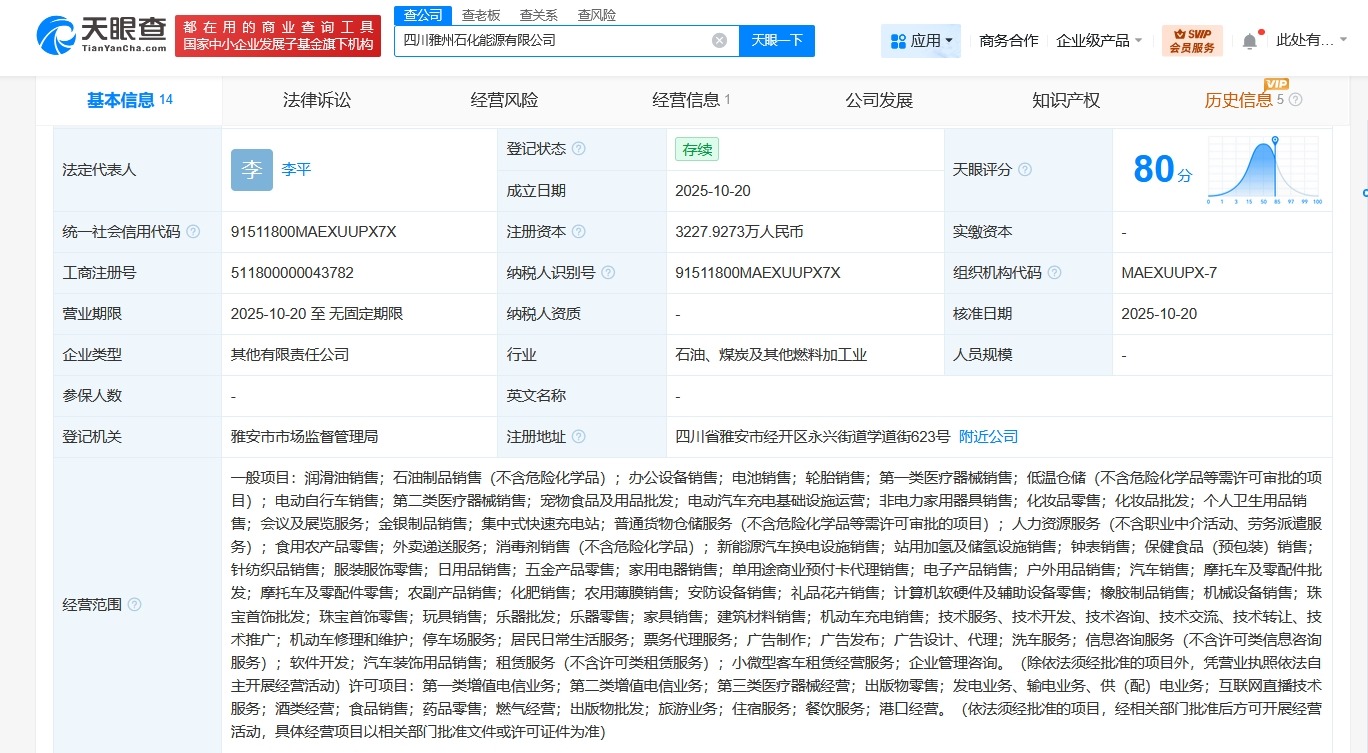Select the 查老板 search tab
1368x753 pixels.
[x=479, y=15]
